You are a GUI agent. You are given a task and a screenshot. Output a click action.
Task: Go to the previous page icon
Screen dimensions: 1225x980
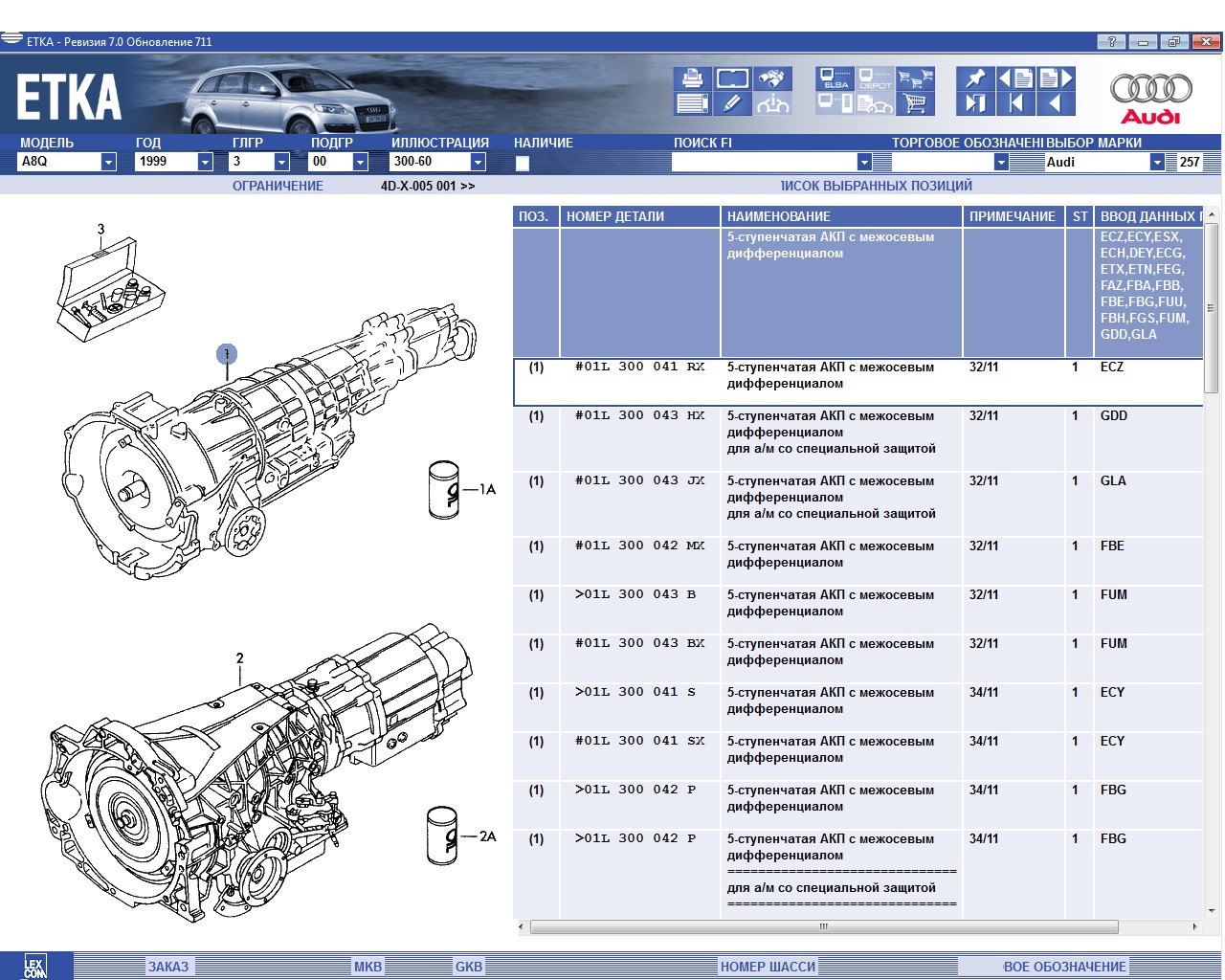(1015, 78)
